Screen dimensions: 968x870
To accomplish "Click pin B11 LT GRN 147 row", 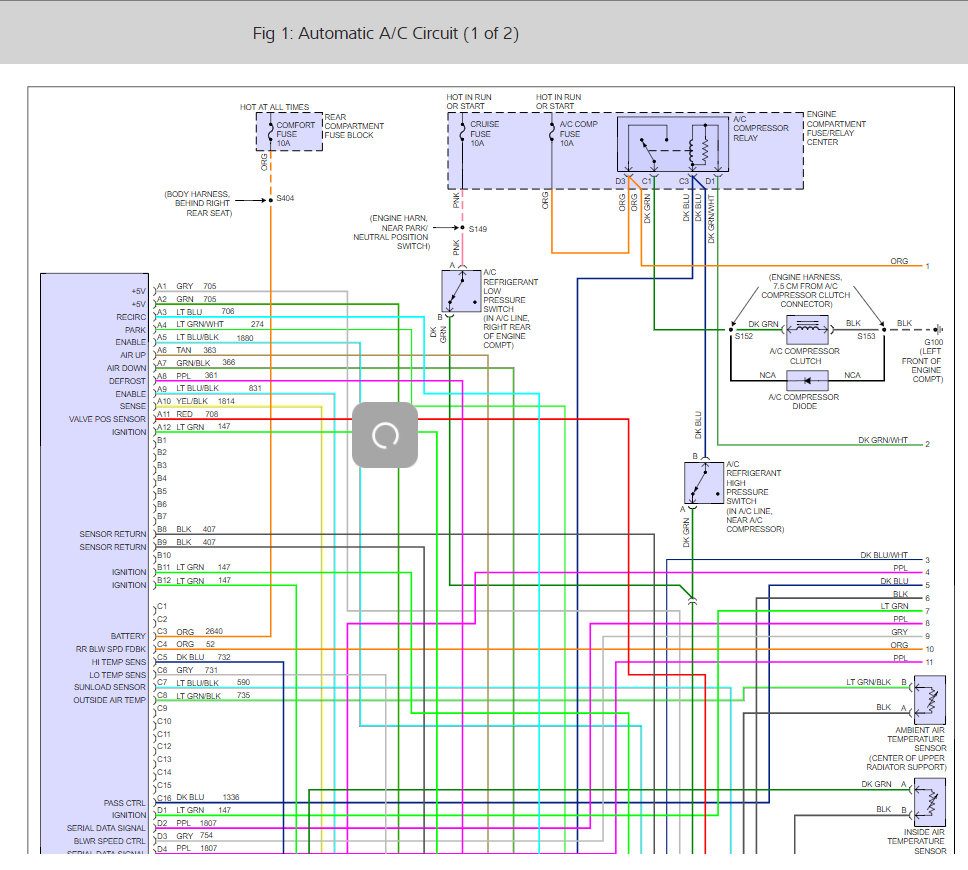I will [x=193, y=567].
